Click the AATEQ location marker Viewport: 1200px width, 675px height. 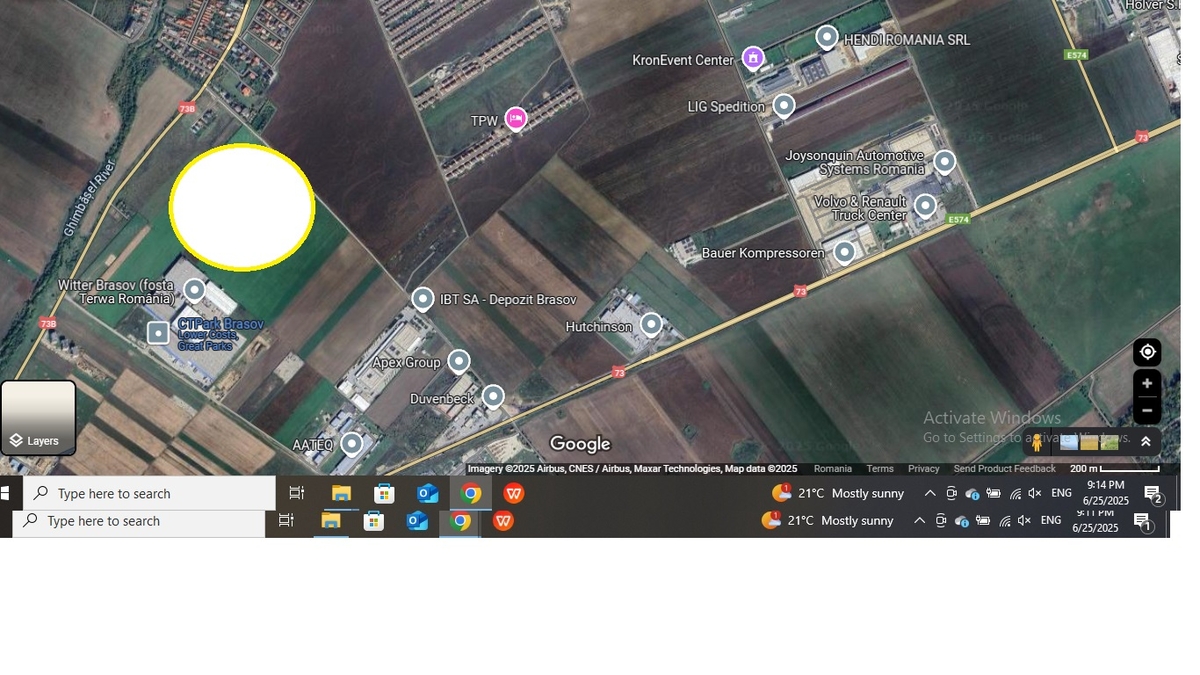[351, 443]
